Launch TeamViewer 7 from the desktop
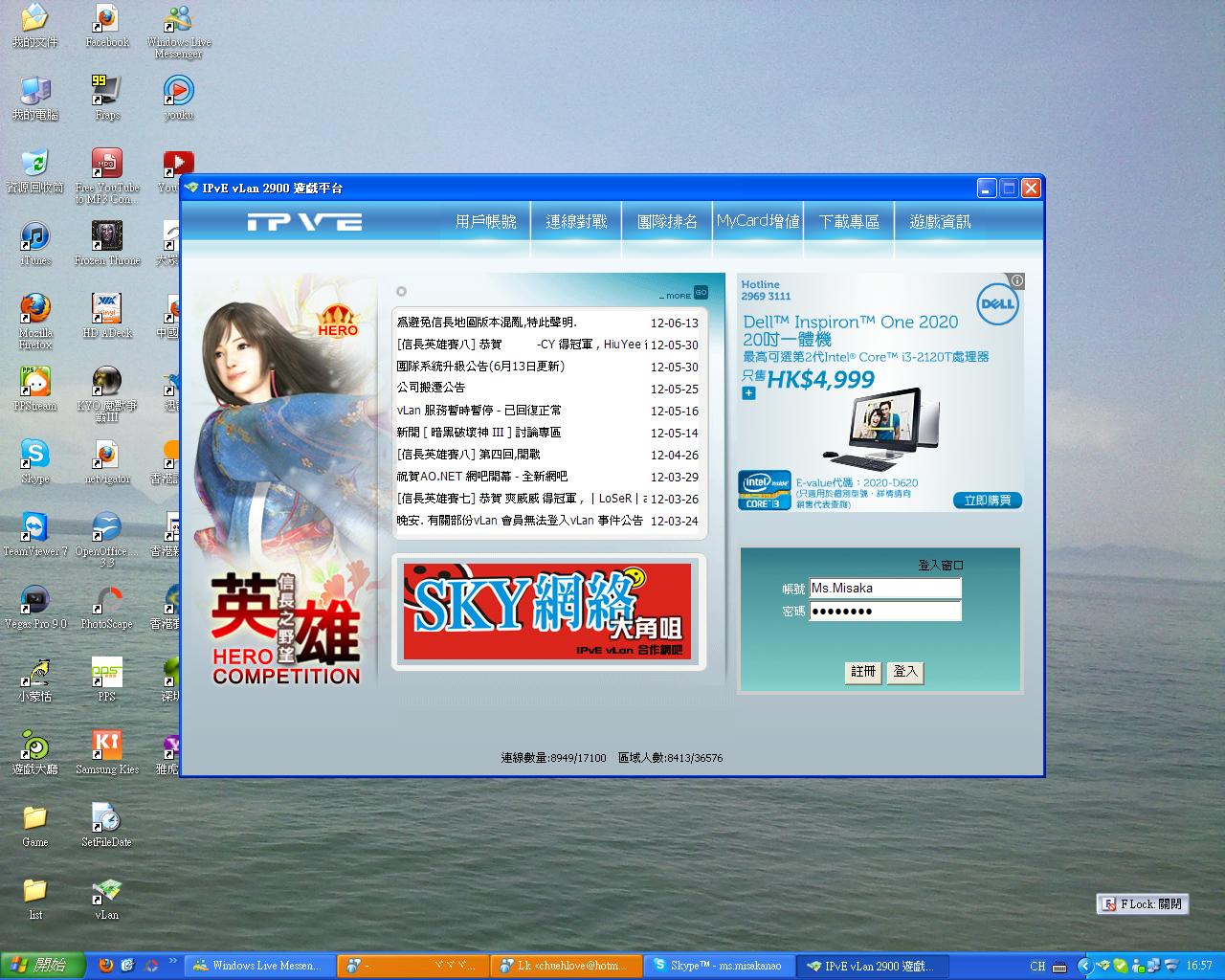Image resolution: width=1225 pixels, height=980 pixels. [34, 536]
